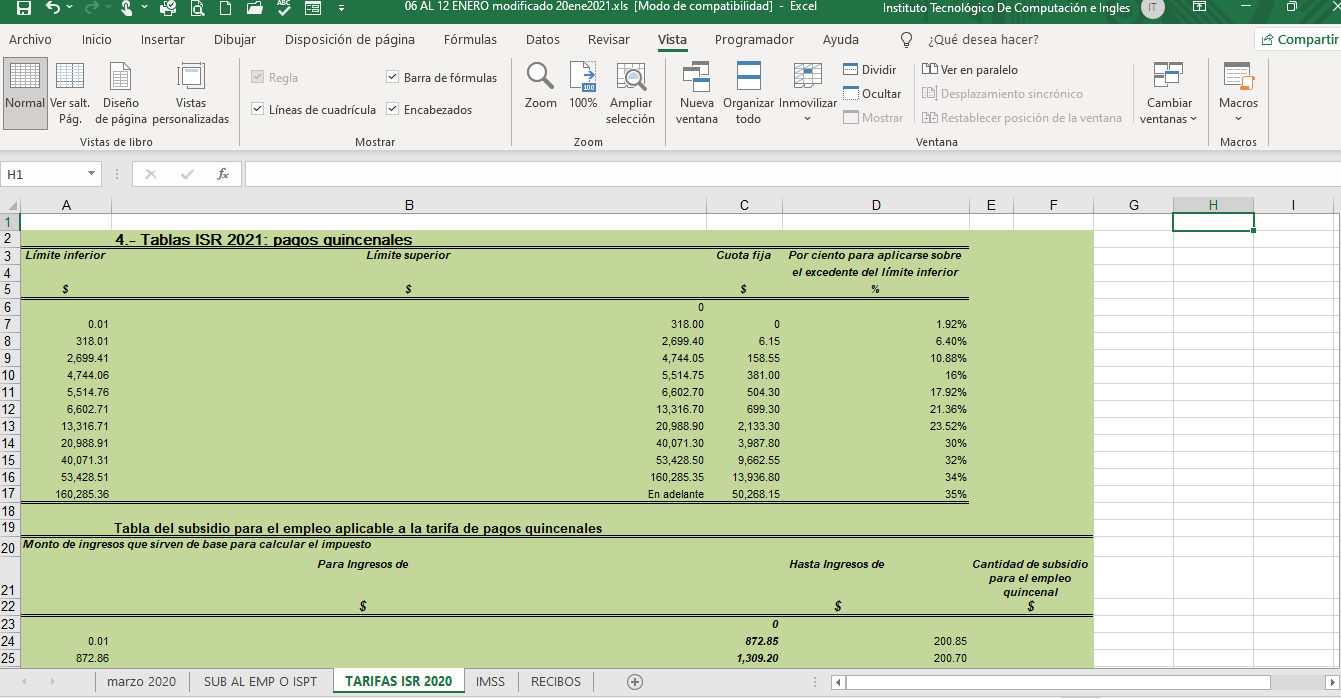1341x699 pixels.
Task: Open the IMSS sheet tab
Action: [x=490, y=681]
